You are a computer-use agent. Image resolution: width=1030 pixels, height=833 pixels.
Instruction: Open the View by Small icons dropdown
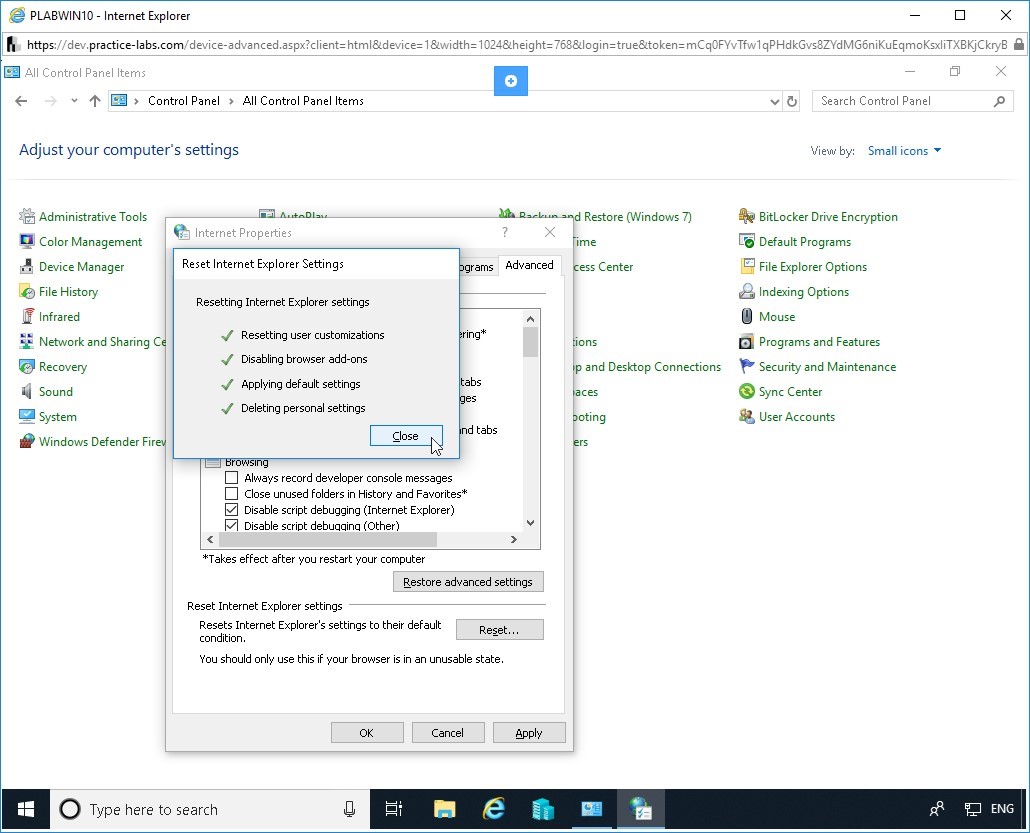point(905,150)
